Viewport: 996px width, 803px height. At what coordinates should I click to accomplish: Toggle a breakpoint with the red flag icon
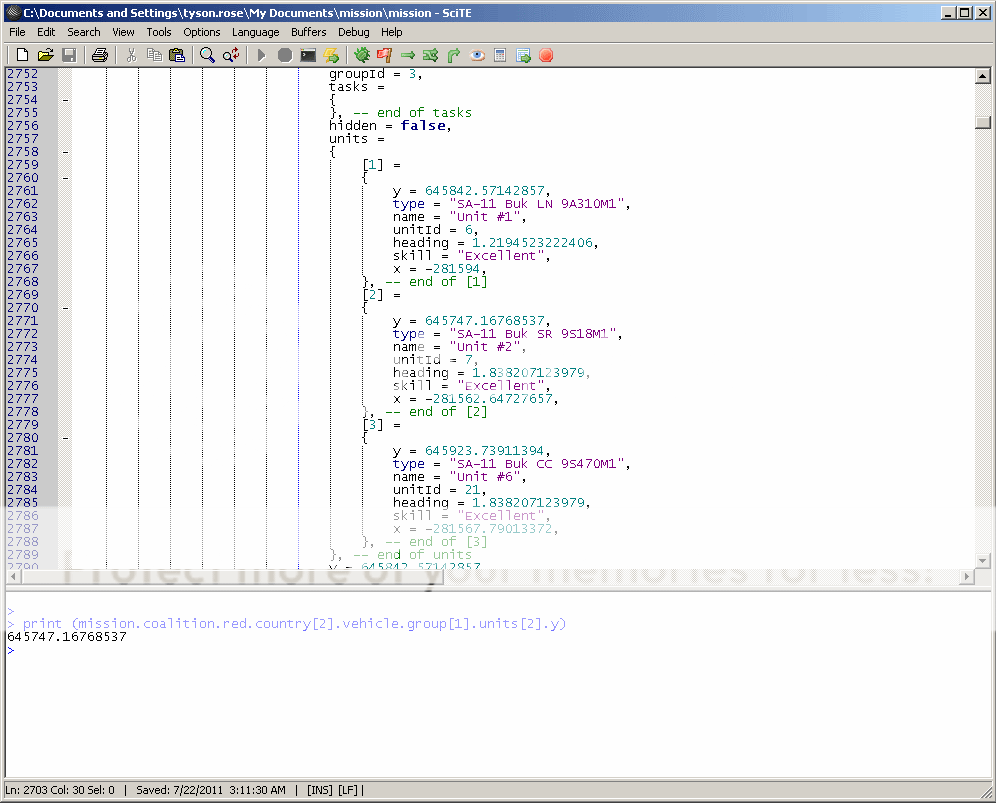coord(385,55)
